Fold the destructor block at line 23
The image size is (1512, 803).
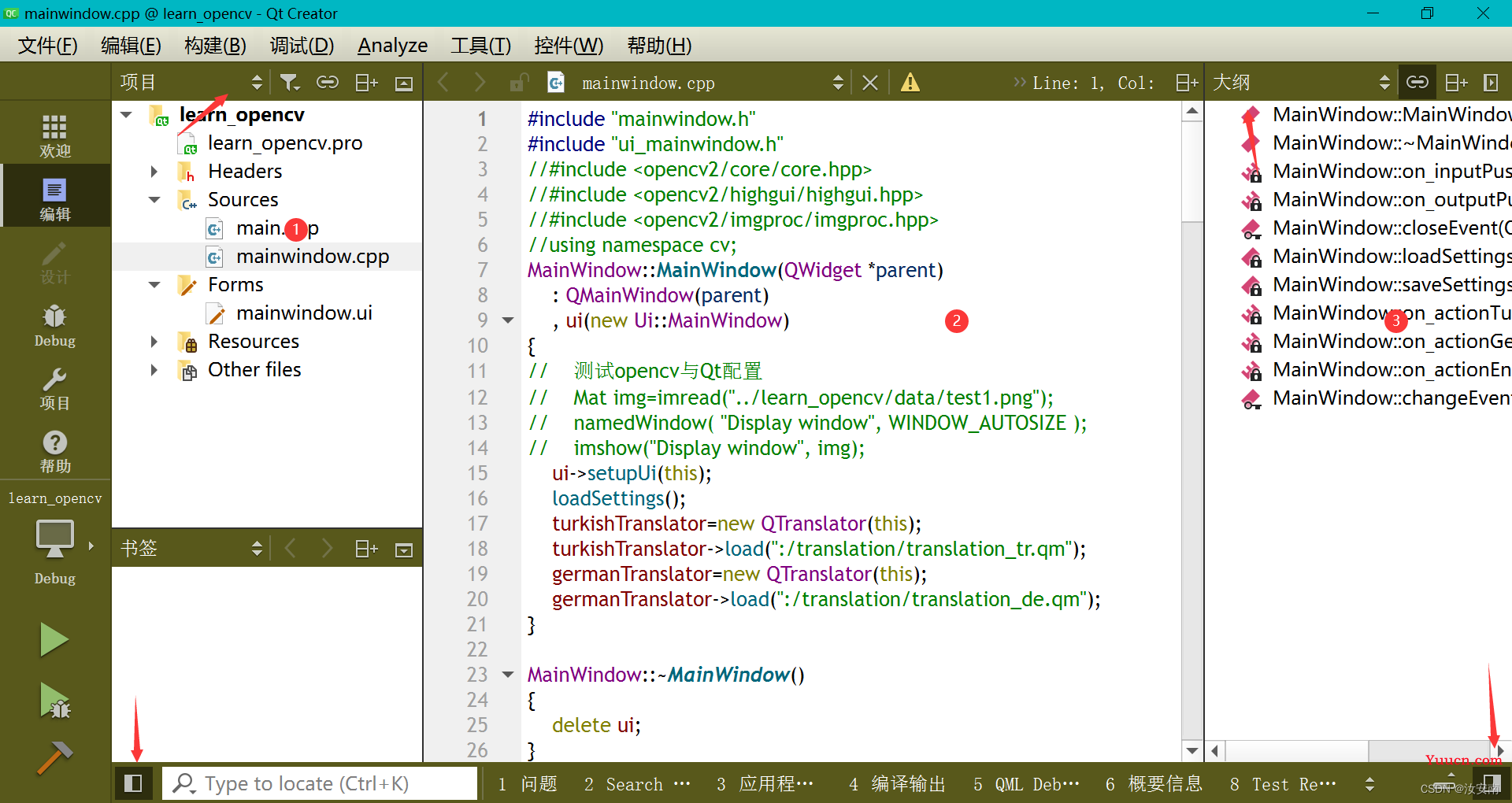coord(508,675)
